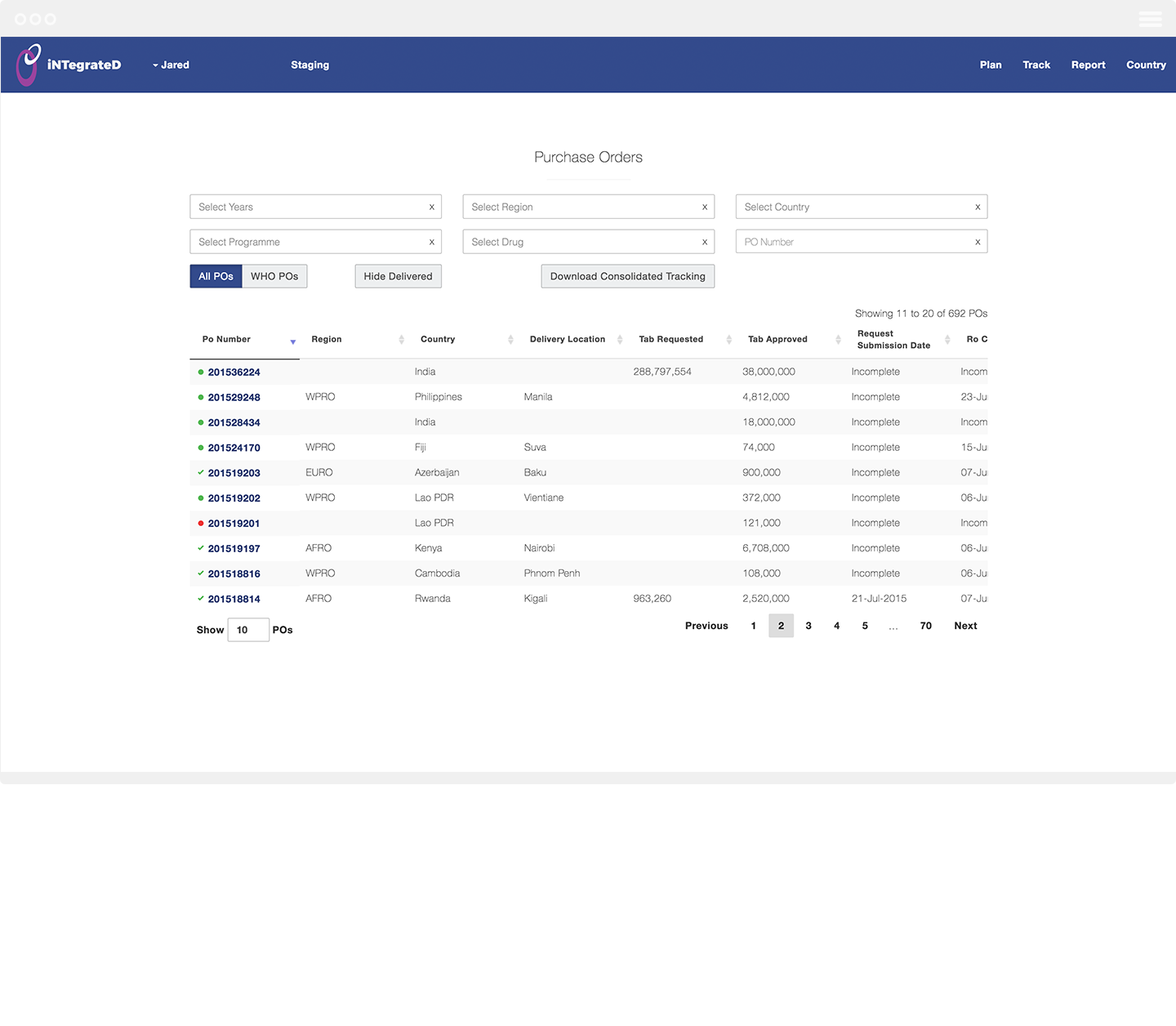Go to Next page of results
The width and height of the screenshot is (1176, 1026).
(964, 626)
